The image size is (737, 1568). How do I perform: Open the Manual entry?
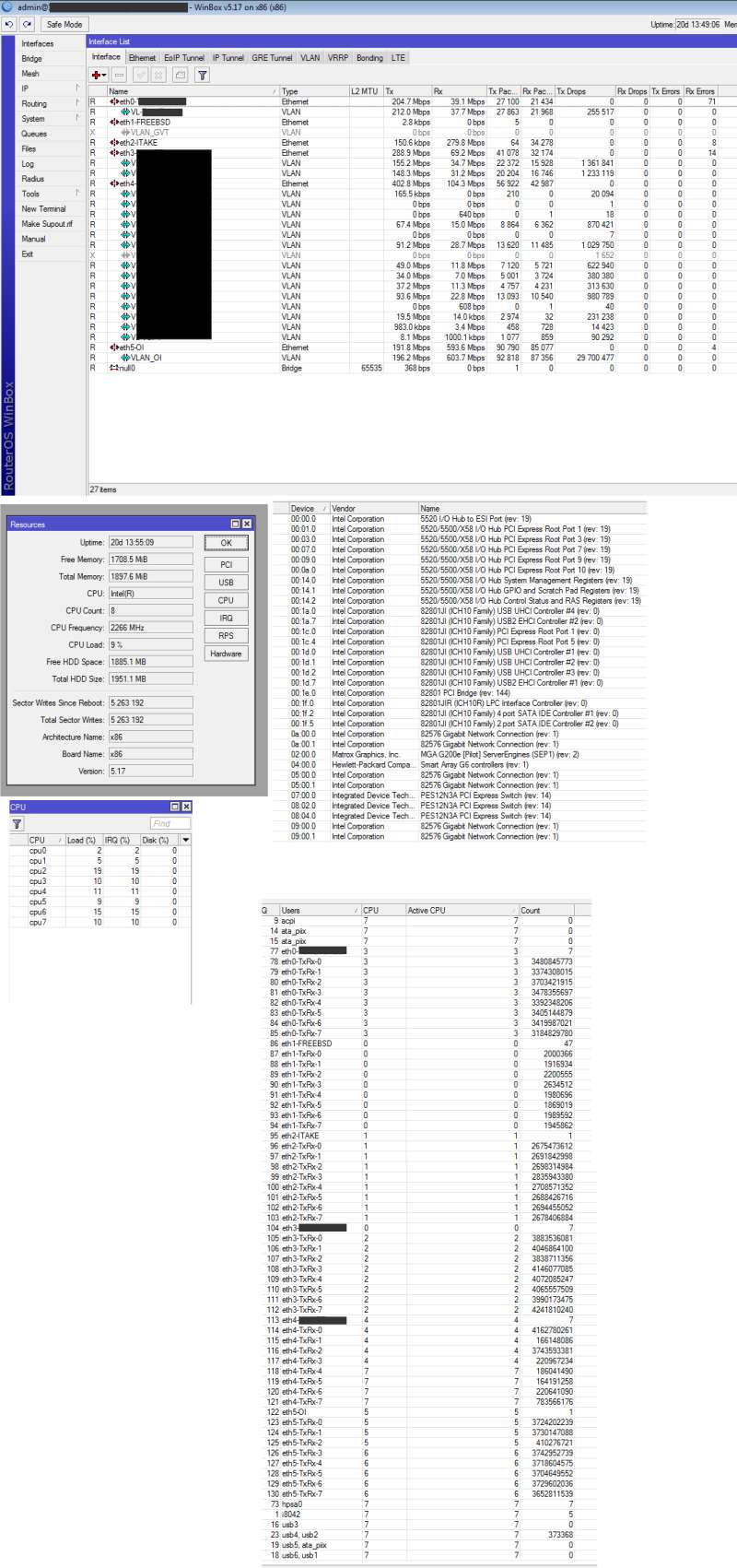33,239
